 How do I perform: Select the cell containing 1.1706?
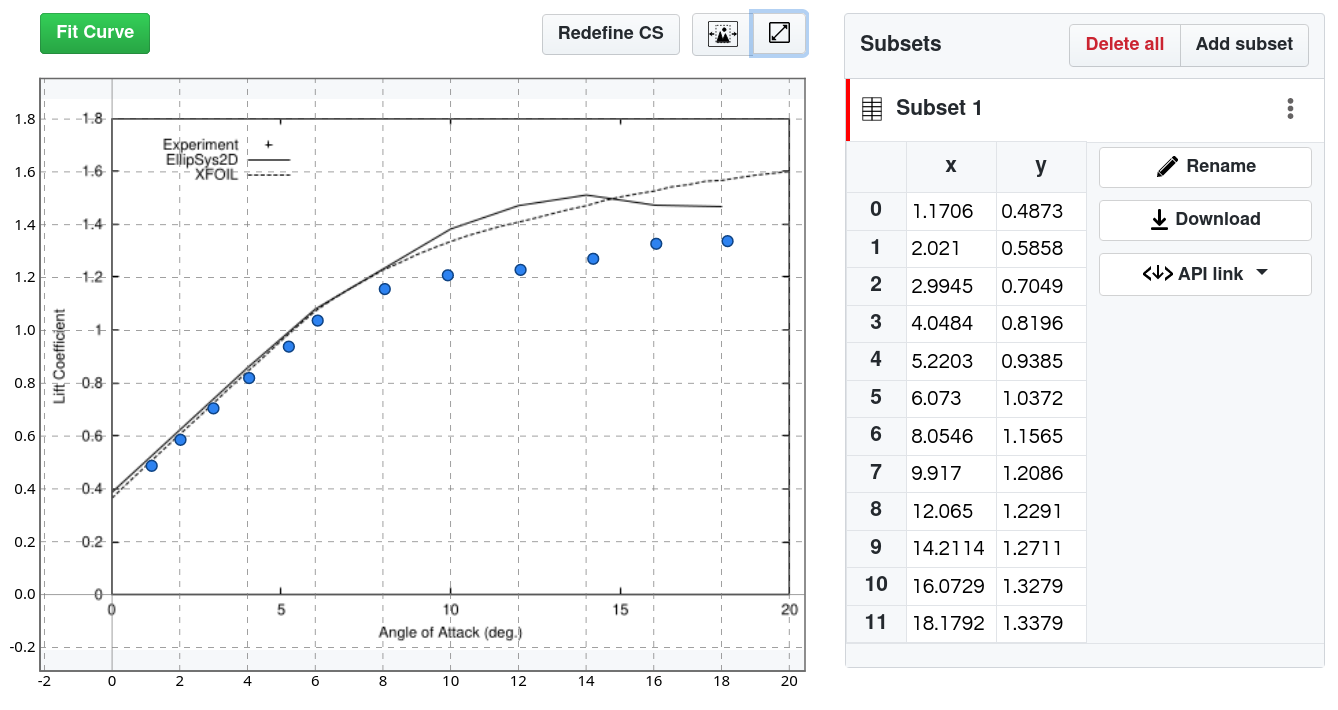point(951,211)
